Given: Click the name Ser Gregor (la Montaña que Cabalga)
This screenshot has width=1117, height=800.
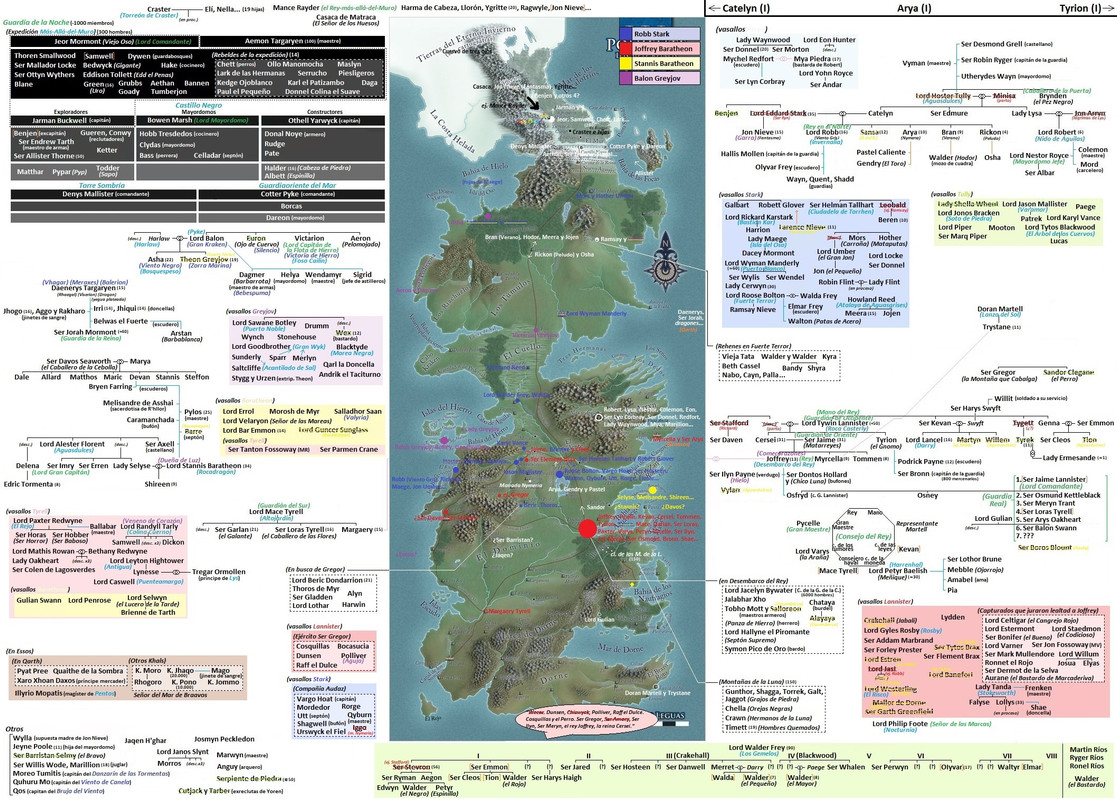Looking at the screenshot, I should [997, 372].
